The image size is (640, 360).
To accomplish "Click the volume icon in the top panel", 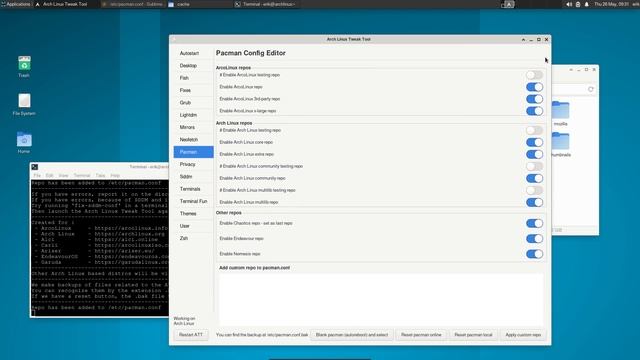I will coord(569,4).
